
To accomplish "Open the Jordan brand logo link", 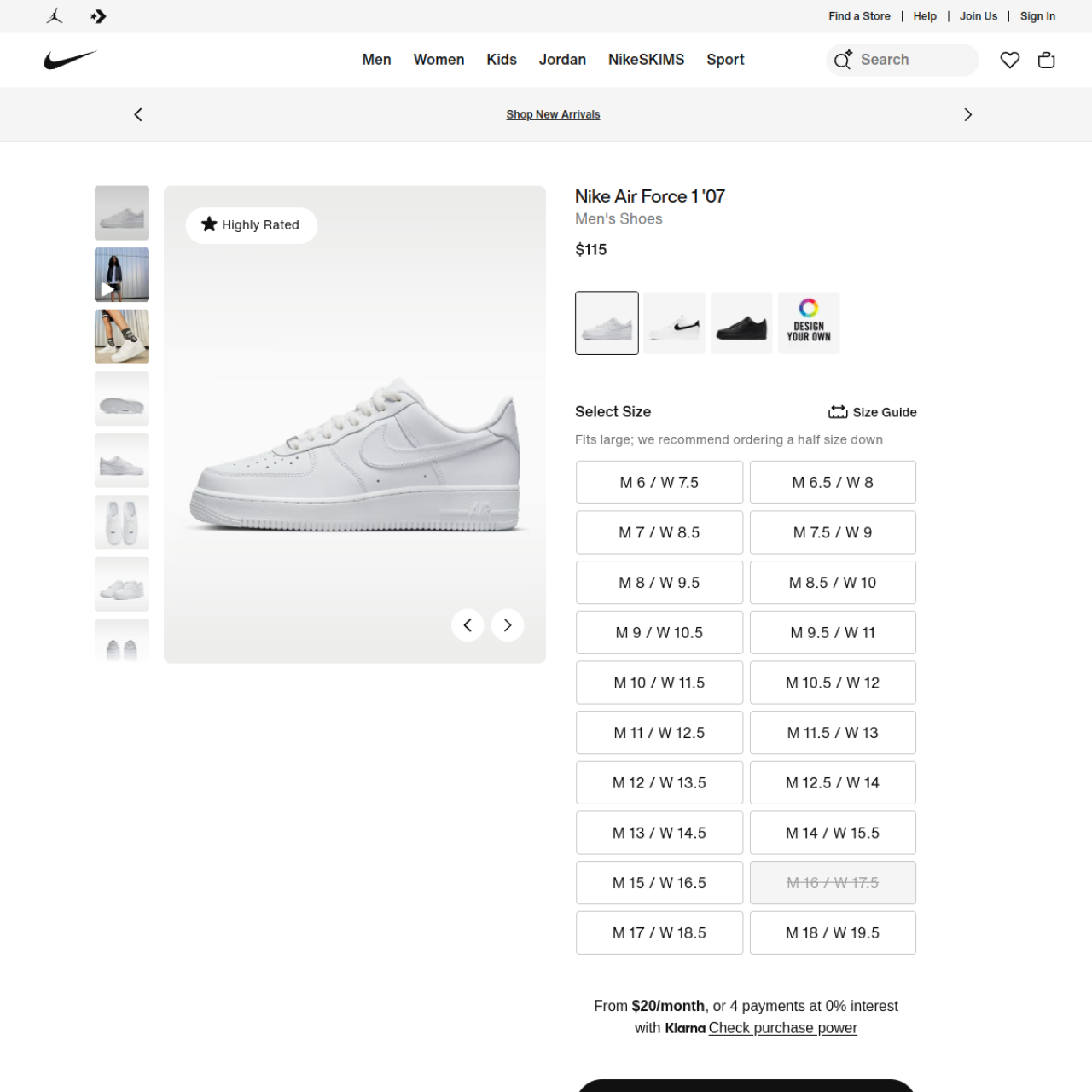I will pyautogui.click(x=55, y=16).
